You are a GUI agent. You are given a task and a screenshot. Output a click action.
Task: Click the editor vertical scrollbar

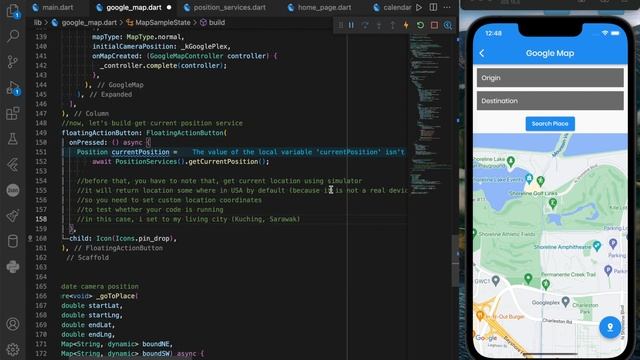click(x=455, y=261)
